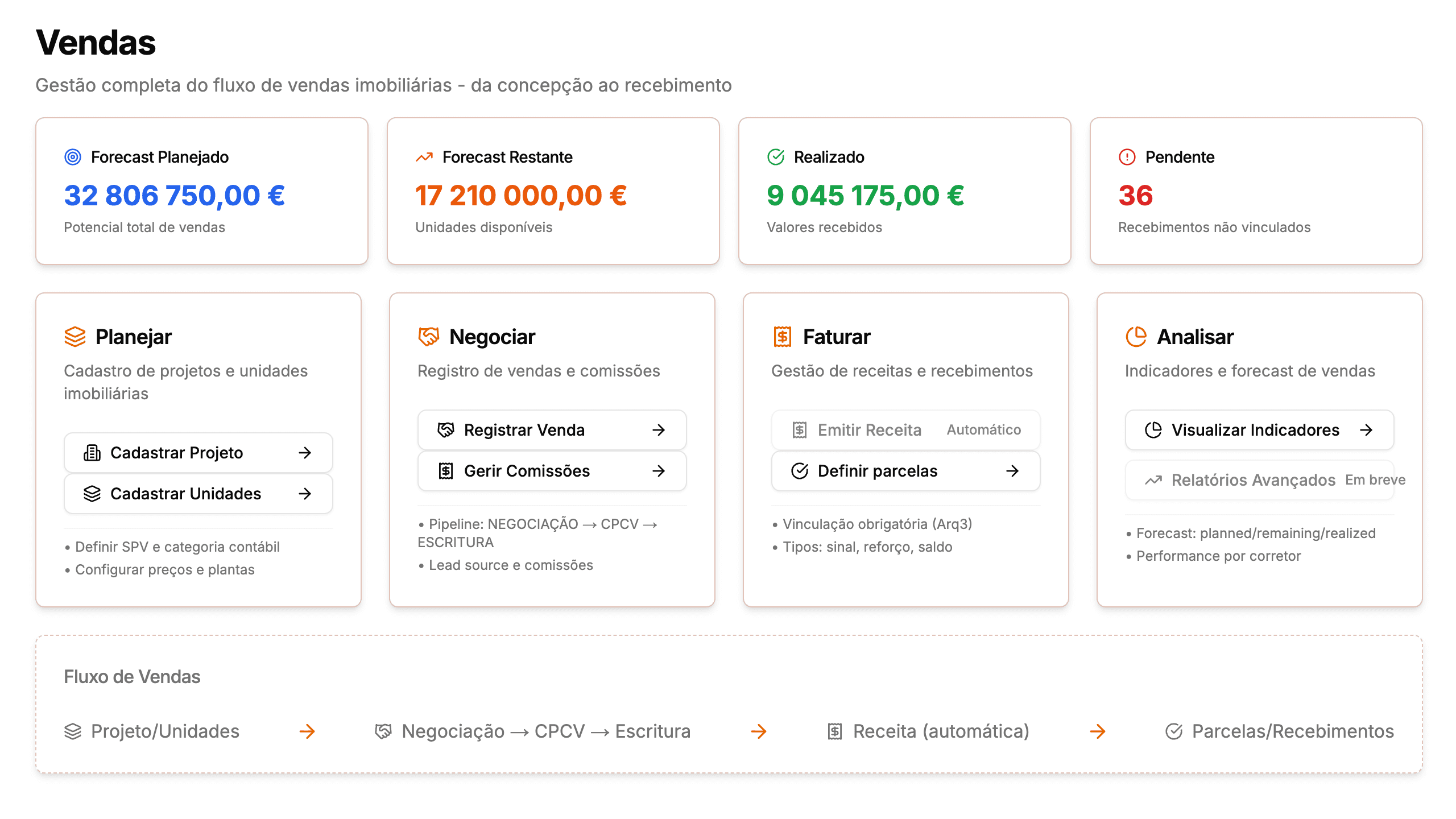1456x819 pixels.
Task: Click the disabled Emitir Receita button
Action: 905,430
